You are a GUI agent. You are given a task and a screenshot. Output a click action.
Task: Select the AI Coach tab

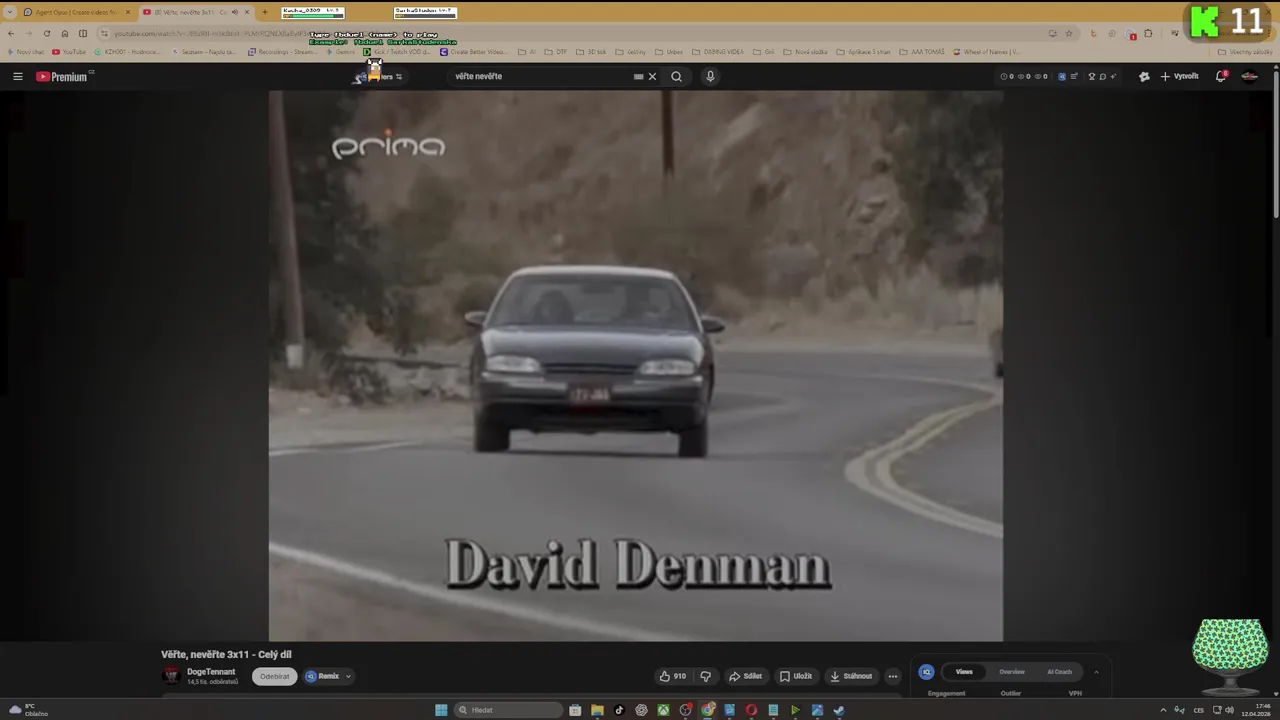coord(1059,672)
